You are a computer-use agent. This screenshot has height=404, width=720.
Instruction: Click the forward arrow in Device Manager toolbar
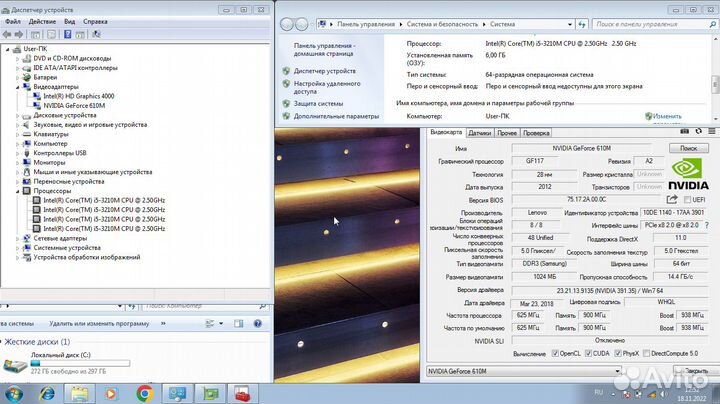click(x=19, y=34)
